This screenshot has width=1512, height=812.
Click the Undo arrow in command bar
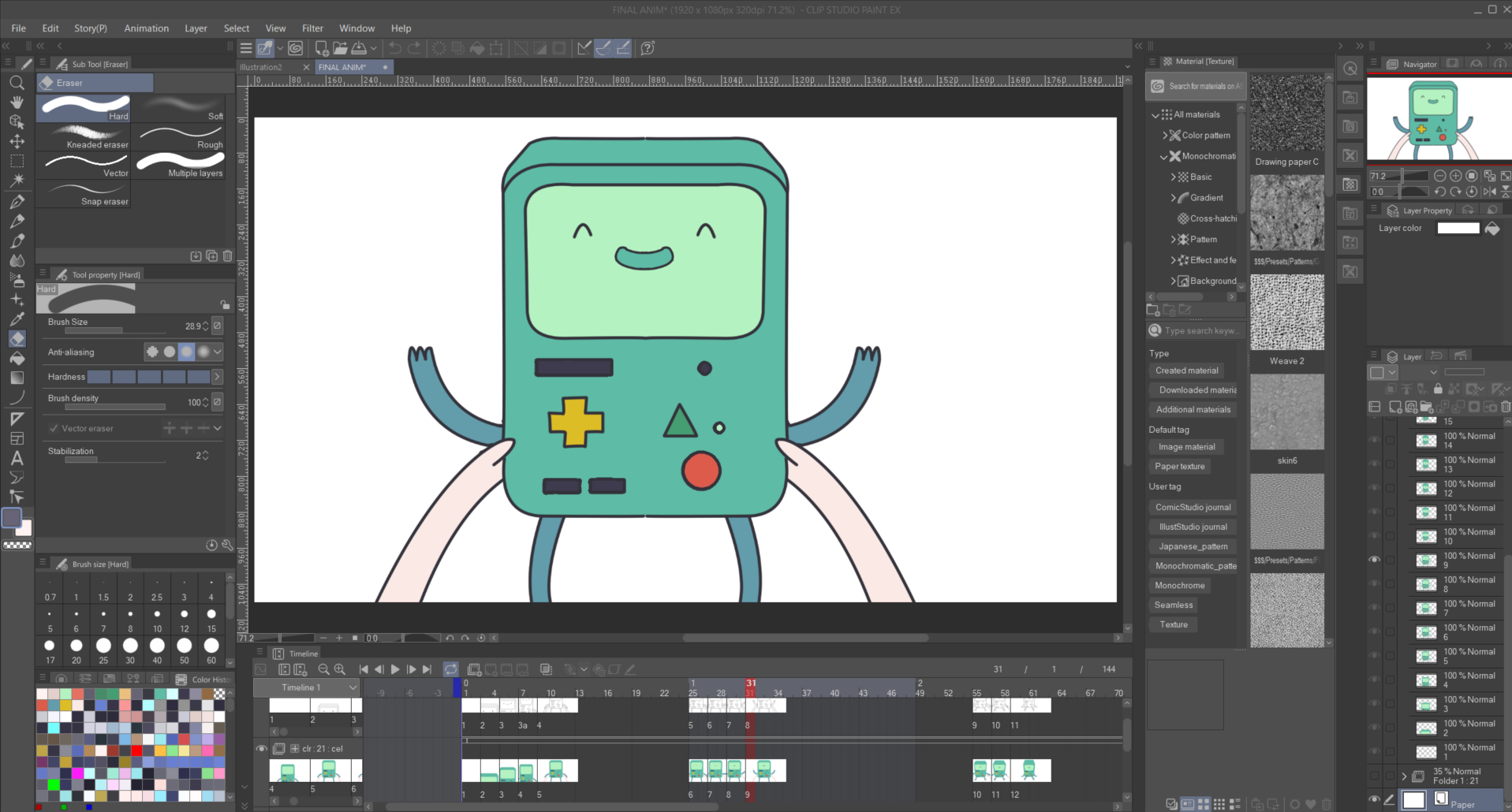(395, 48)
